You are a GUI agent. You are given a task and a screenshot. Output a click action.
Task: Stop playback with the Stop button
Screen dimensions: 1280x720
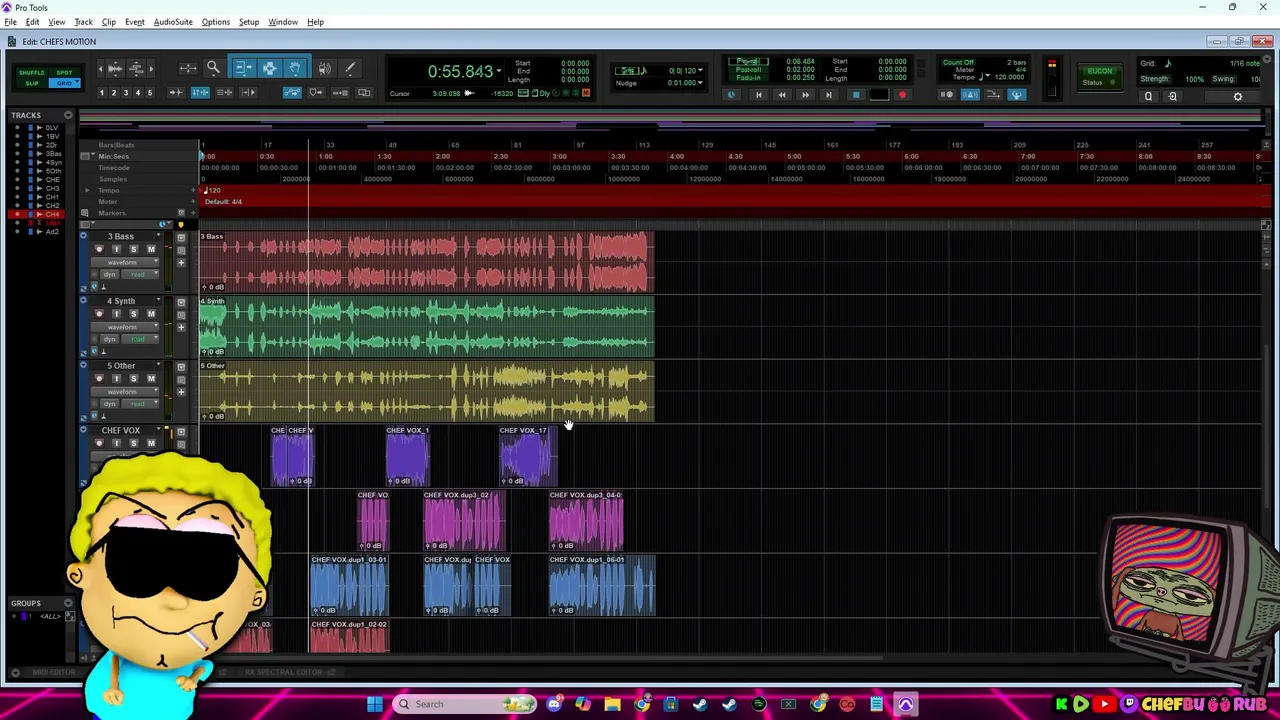pyautogui.click(x=855, y=95)
